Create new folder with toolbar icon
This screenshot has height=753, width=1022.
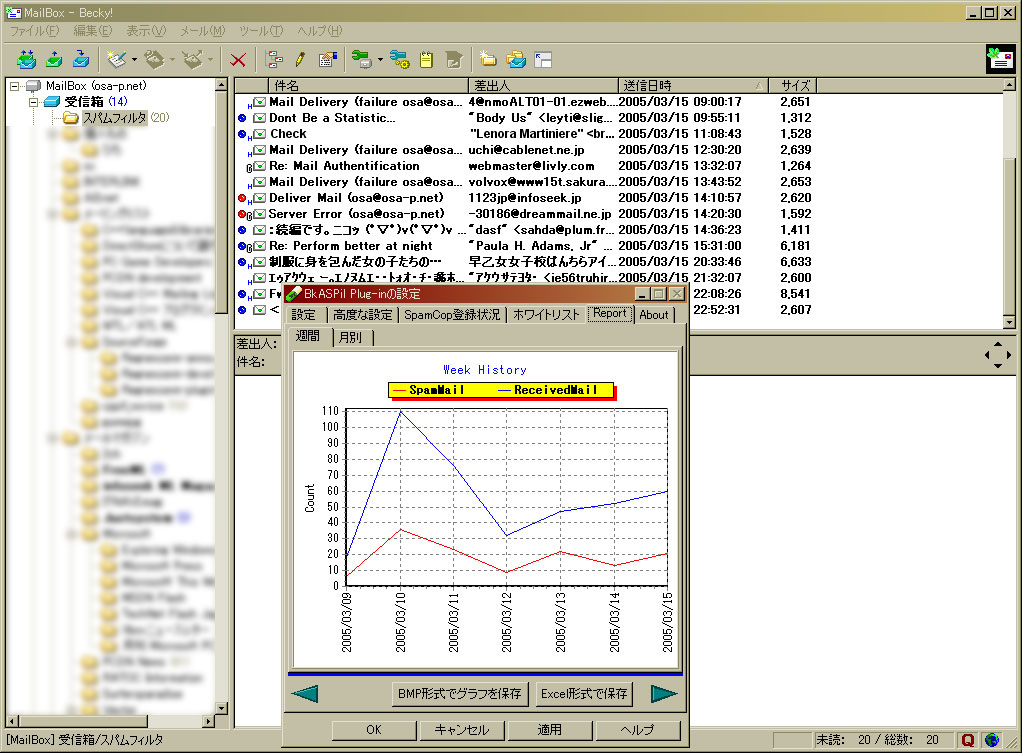click(488, 59)
